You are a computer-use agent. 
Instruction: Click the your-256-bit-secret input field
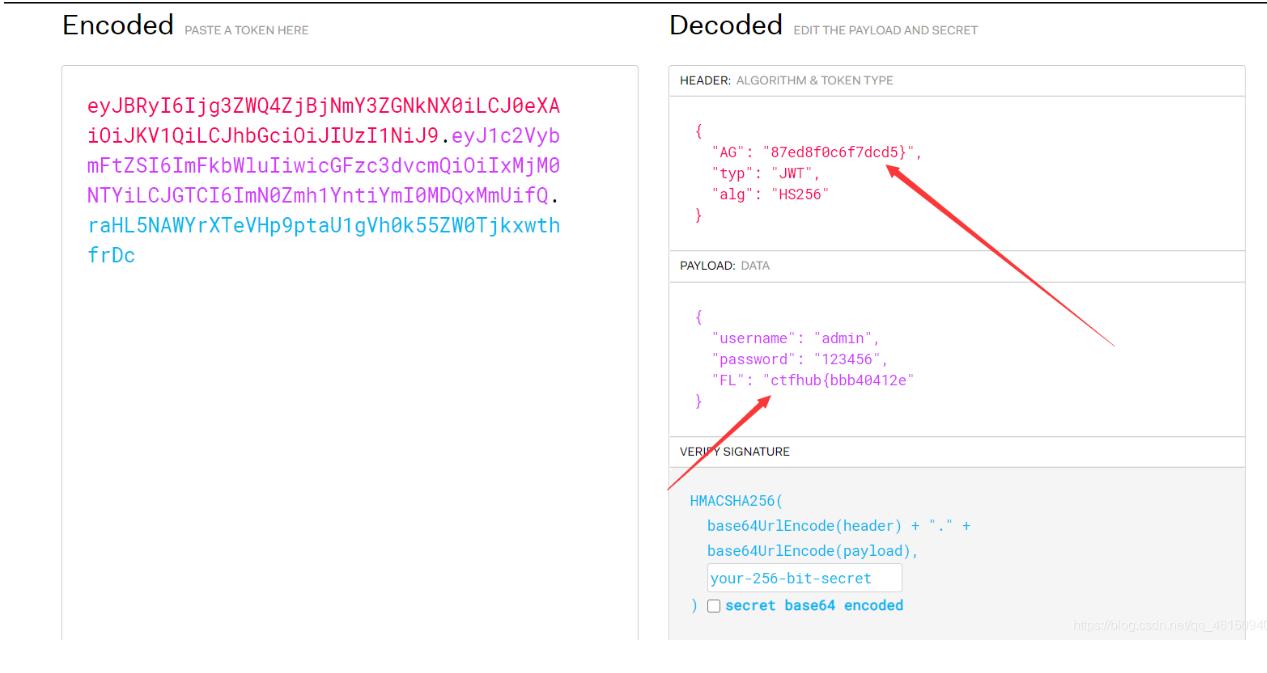(x=805, y=578)
